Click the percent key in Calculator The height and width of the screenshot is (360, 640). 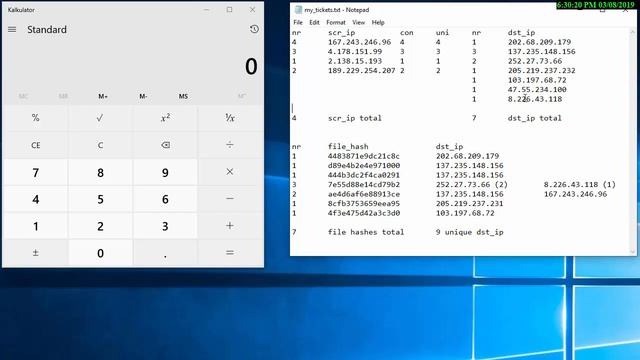36,118
